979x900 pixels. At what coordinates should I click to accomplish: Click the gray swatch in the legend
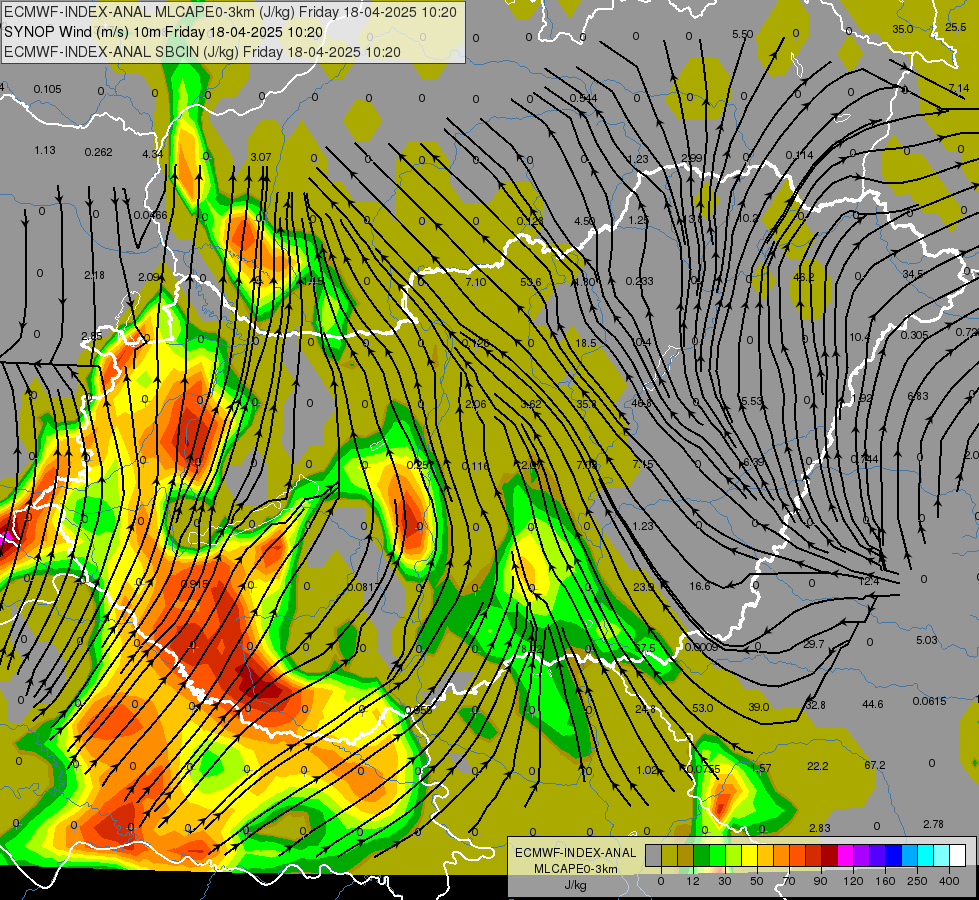pos(654,855)
